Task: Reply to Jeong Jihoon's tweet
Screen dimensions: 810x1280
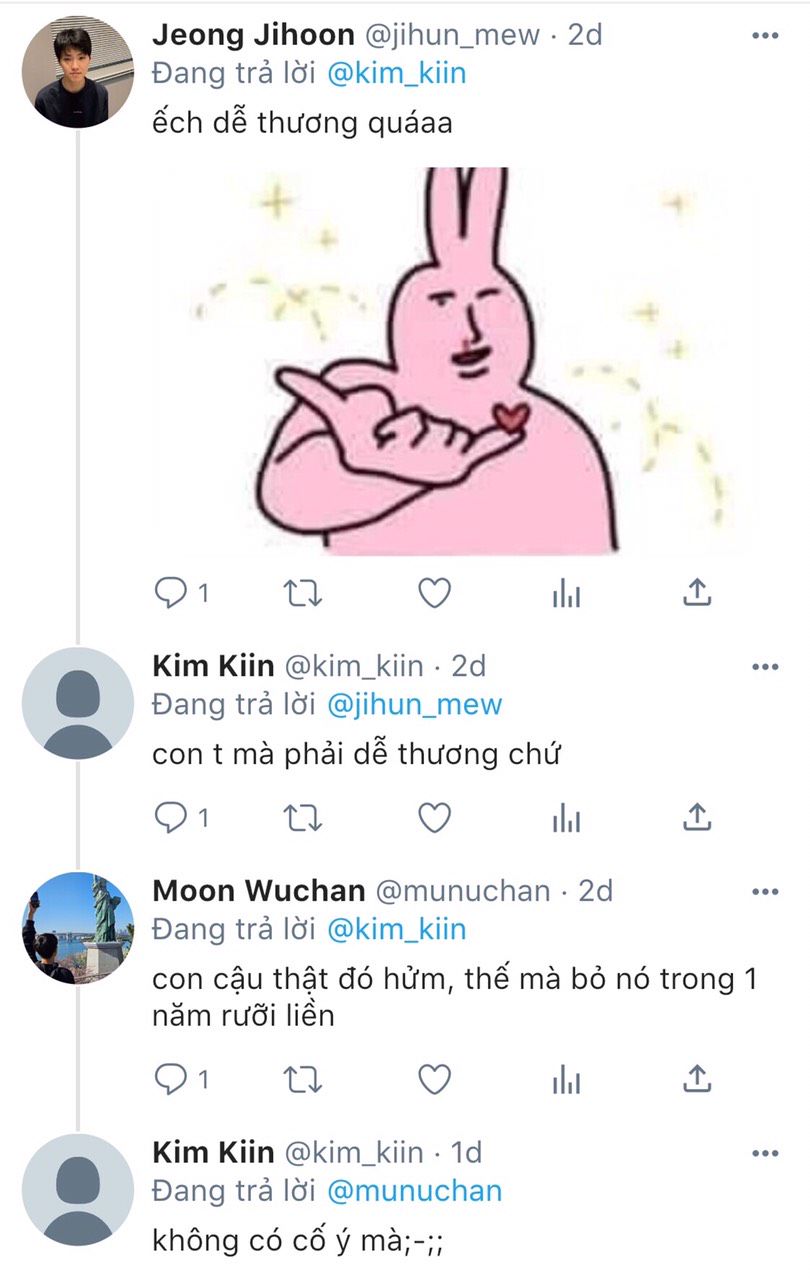Action: pos(171,594)
